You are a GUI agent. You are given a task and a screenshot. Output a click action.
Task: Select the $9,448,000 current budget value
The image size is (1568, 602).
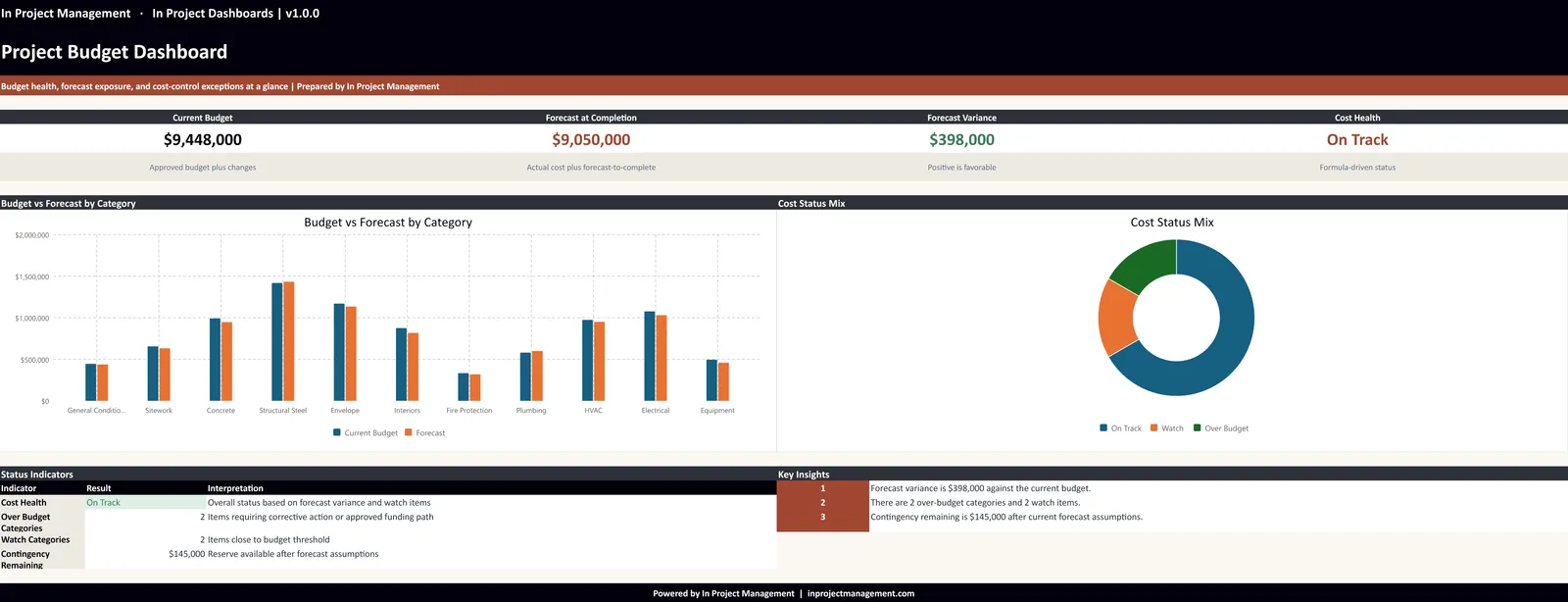[203, 140]
